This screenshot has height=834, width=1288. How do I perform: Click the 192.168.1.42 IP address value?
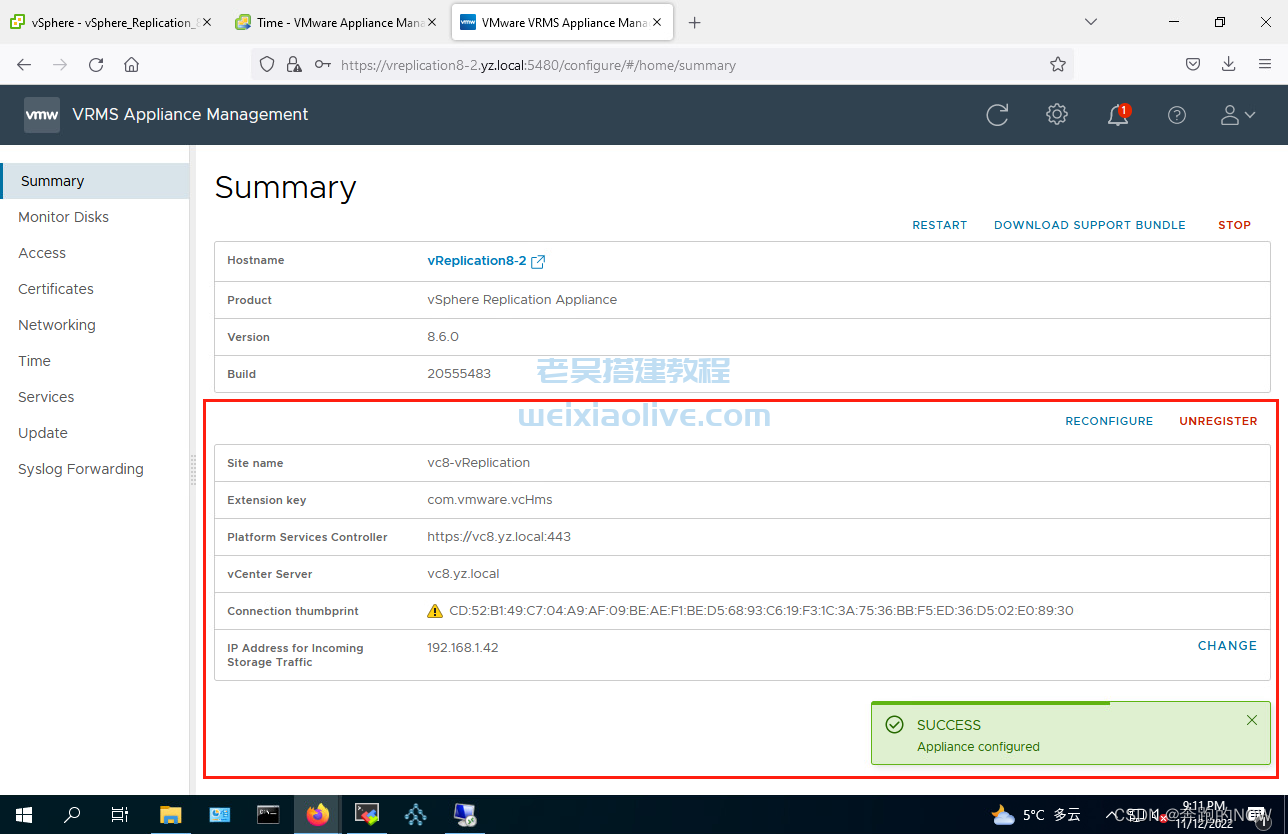pos(463,648)
